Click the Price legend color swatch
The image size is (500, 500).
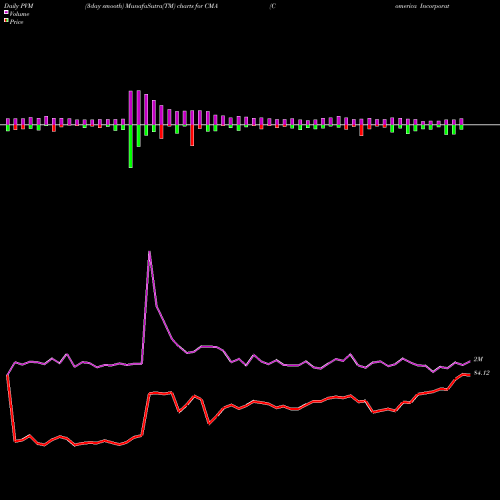click(x=6, y=21)
